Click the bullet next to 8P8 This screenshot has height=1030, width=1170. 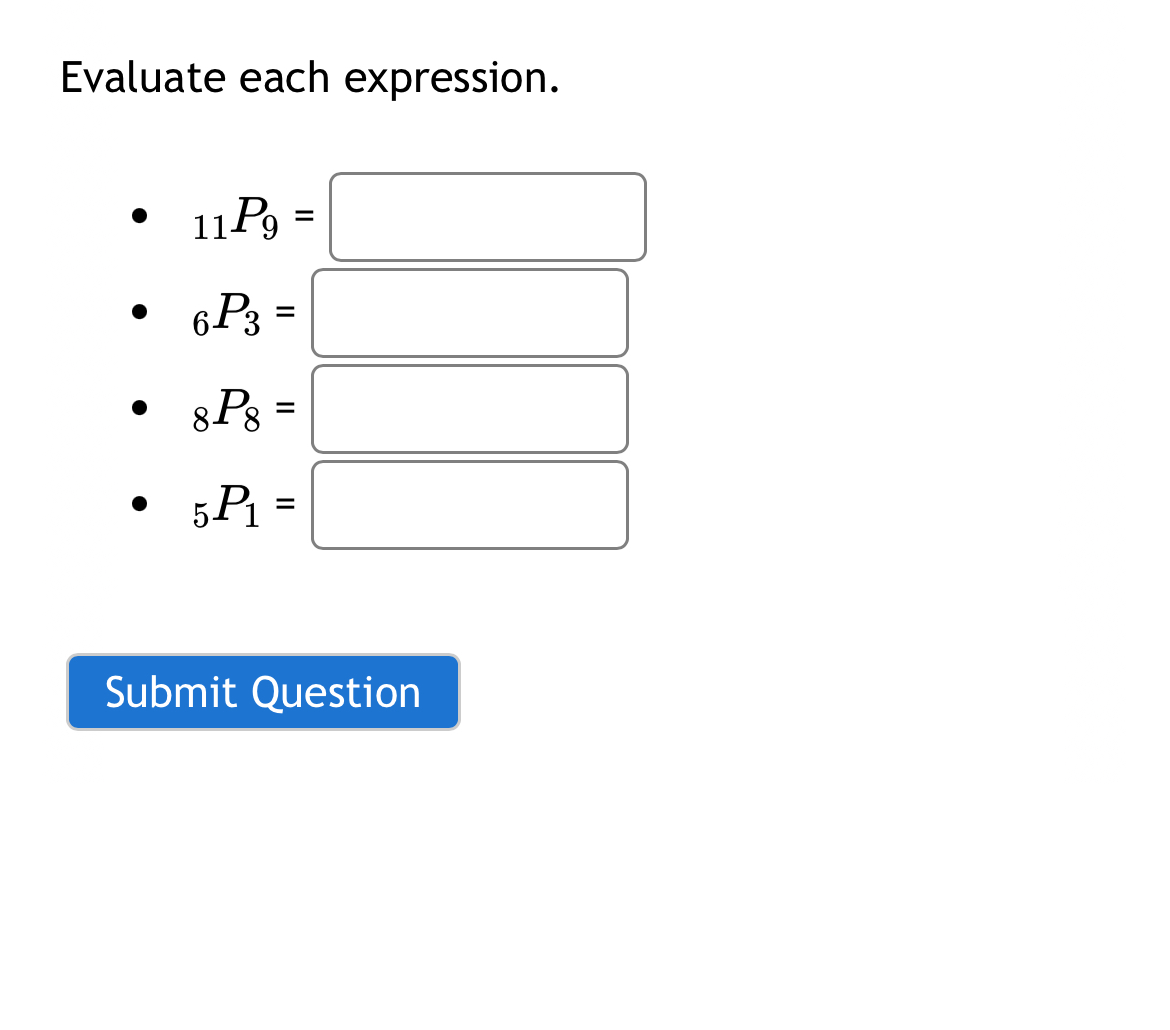click(x=139, y=406)
